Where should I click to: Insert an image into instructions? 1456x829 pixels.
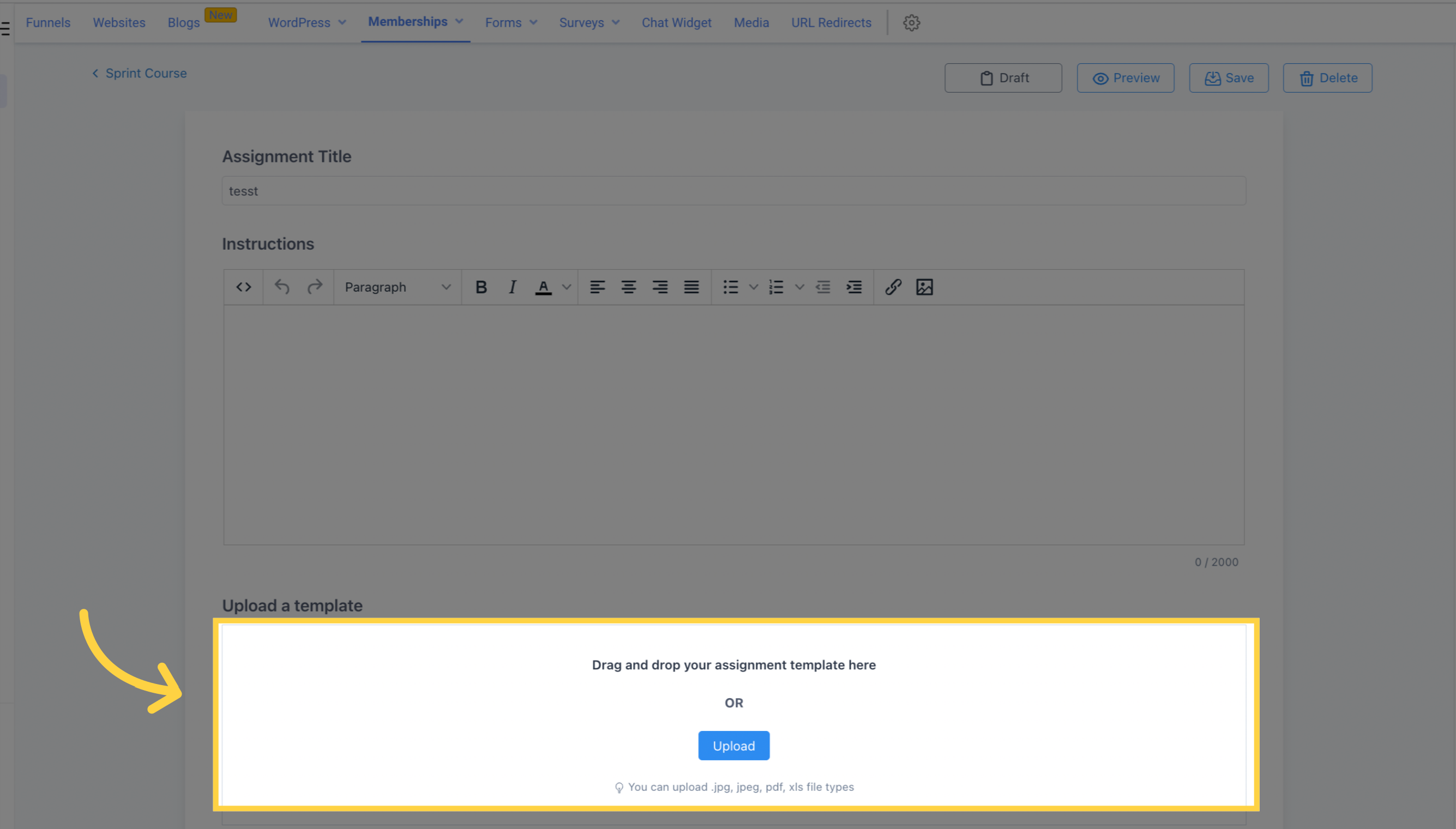924,287
